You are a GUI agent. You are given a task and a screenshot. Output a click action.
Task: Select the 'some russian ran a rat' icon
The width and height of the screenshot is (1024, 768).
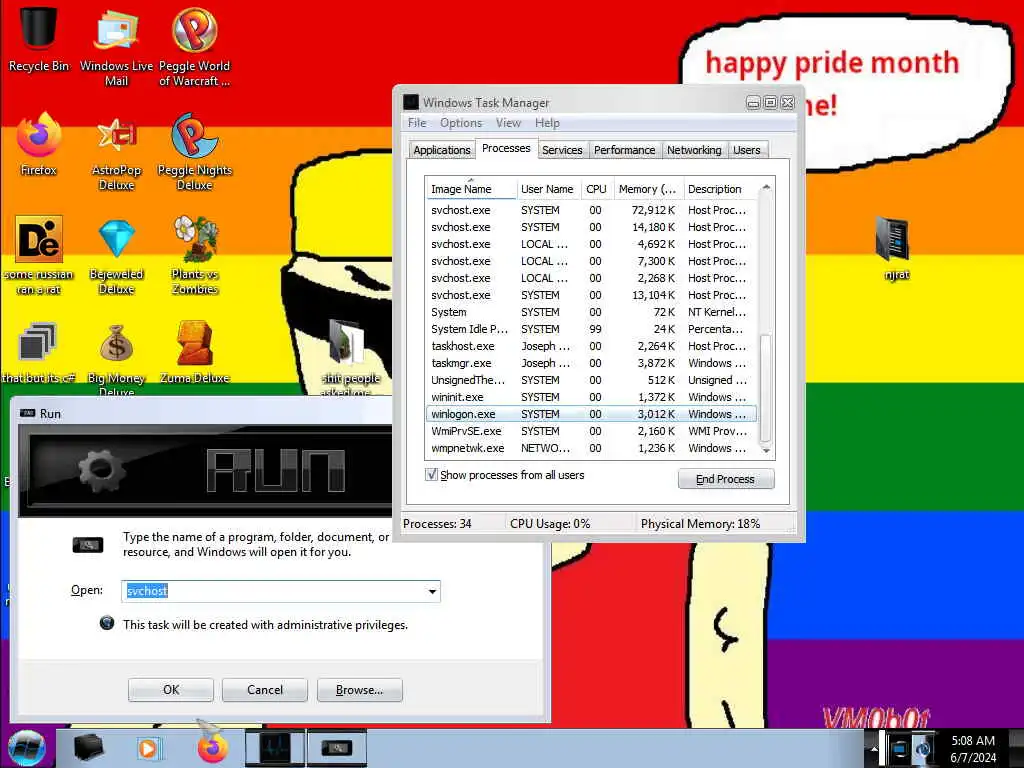coord(39,255)
